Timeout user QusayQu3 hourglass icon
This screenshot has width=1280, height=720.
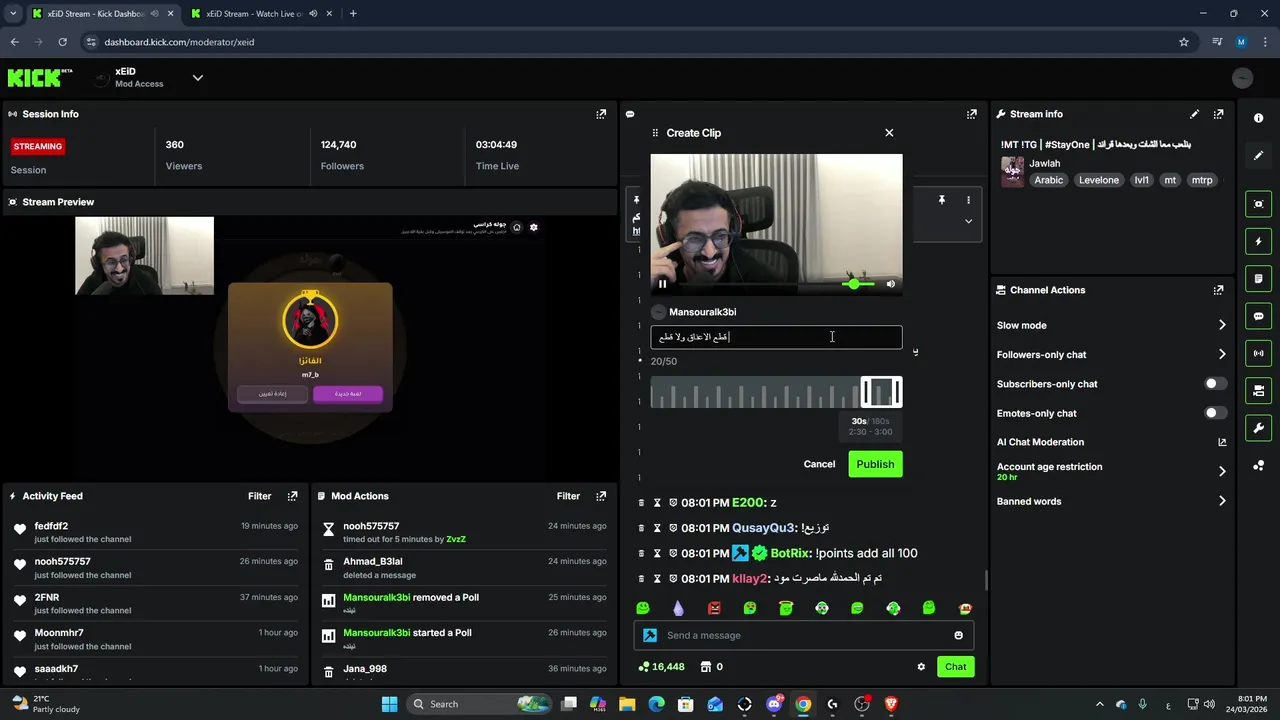pos(657,528)
